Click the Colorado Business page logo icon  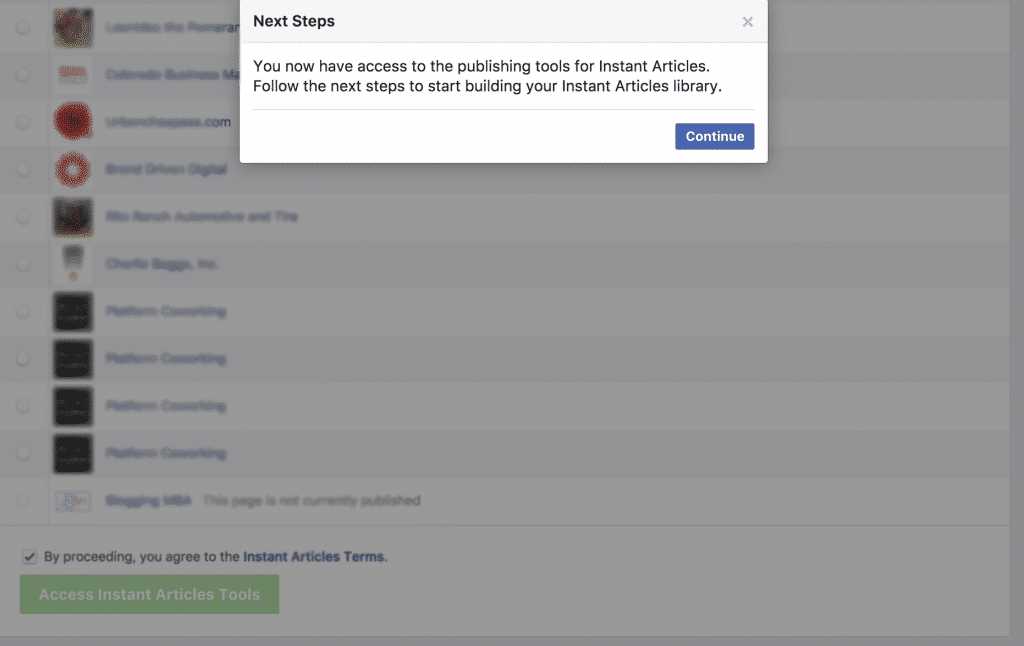[x=73, y=74]
